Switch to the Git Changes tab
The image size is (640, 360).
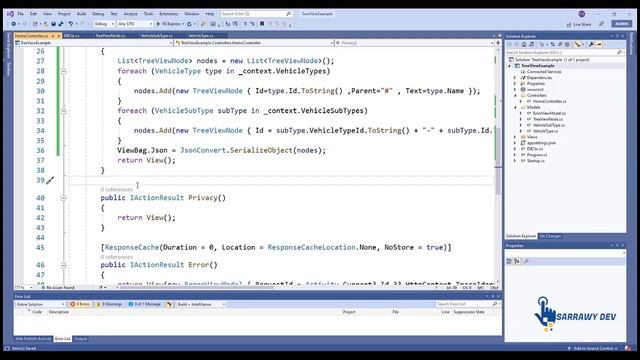tap(550, 236)
